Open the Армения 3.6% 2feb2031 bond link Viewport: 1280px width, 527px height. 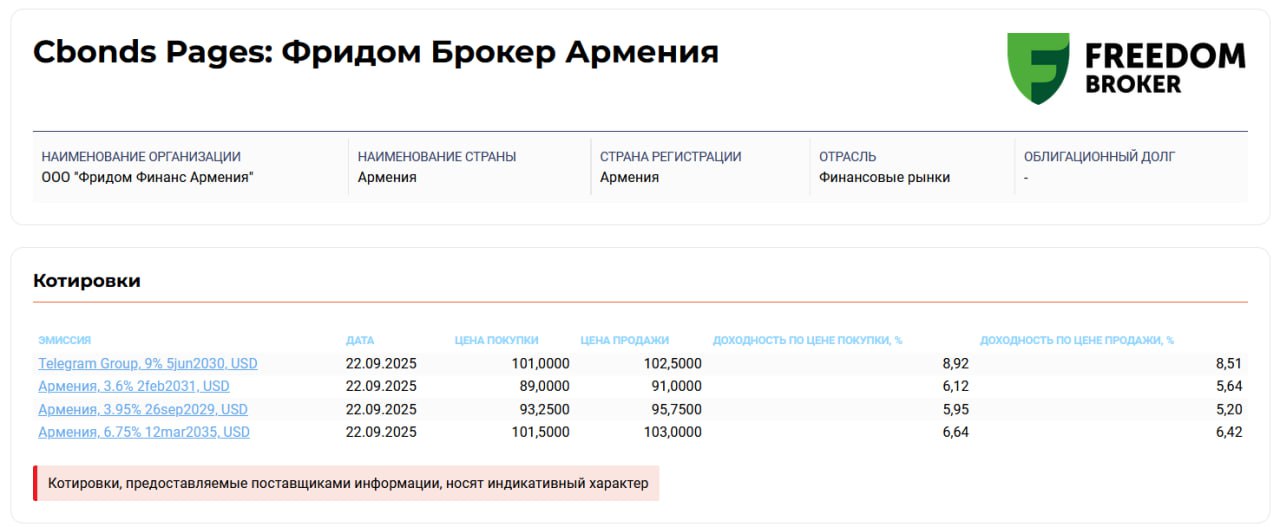click(x=134, y=386)
